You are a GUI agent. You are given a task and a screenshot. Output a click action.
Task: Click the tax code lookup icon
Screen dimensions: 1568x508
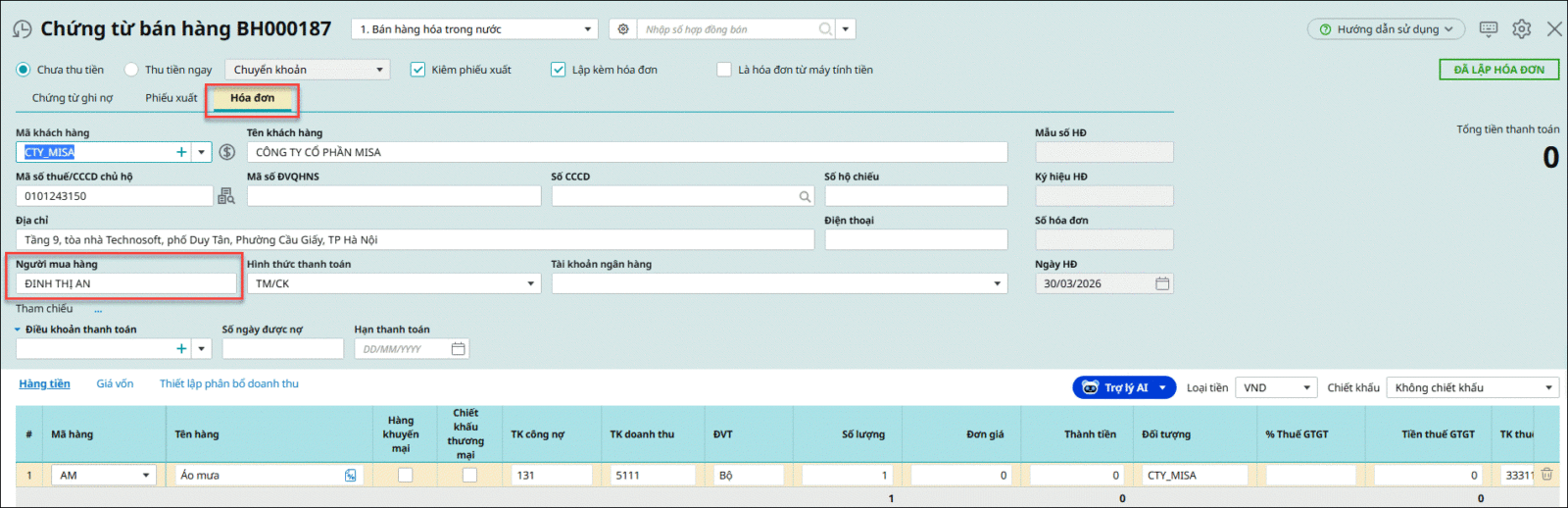[x=226, y=196]
